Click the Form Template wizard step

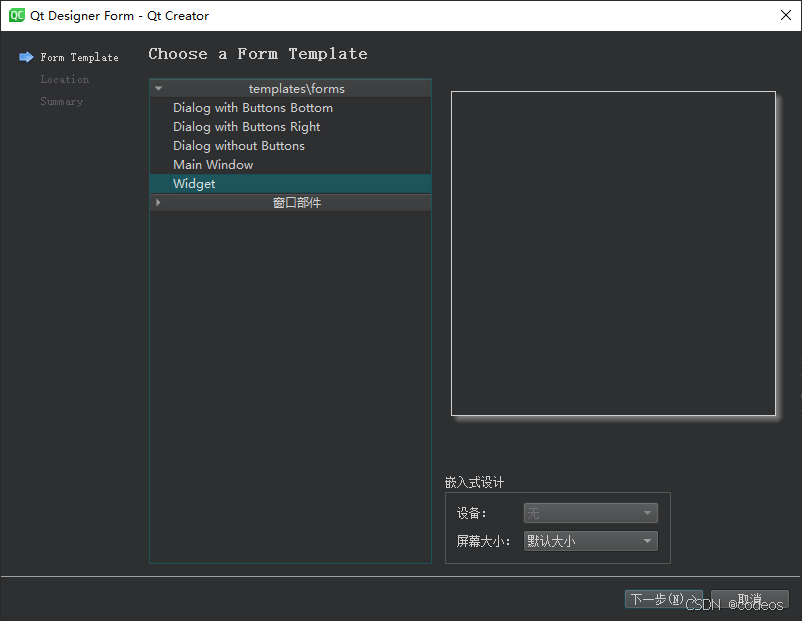coord(79,57)
